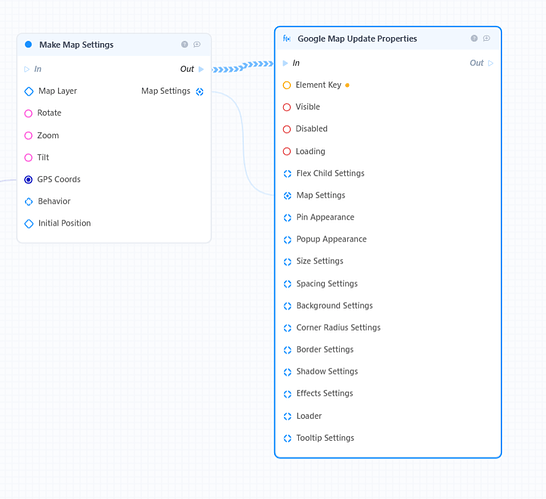Select the Make Map Settings node title
Screen dimensions: 546x499
tap(76, 45)
